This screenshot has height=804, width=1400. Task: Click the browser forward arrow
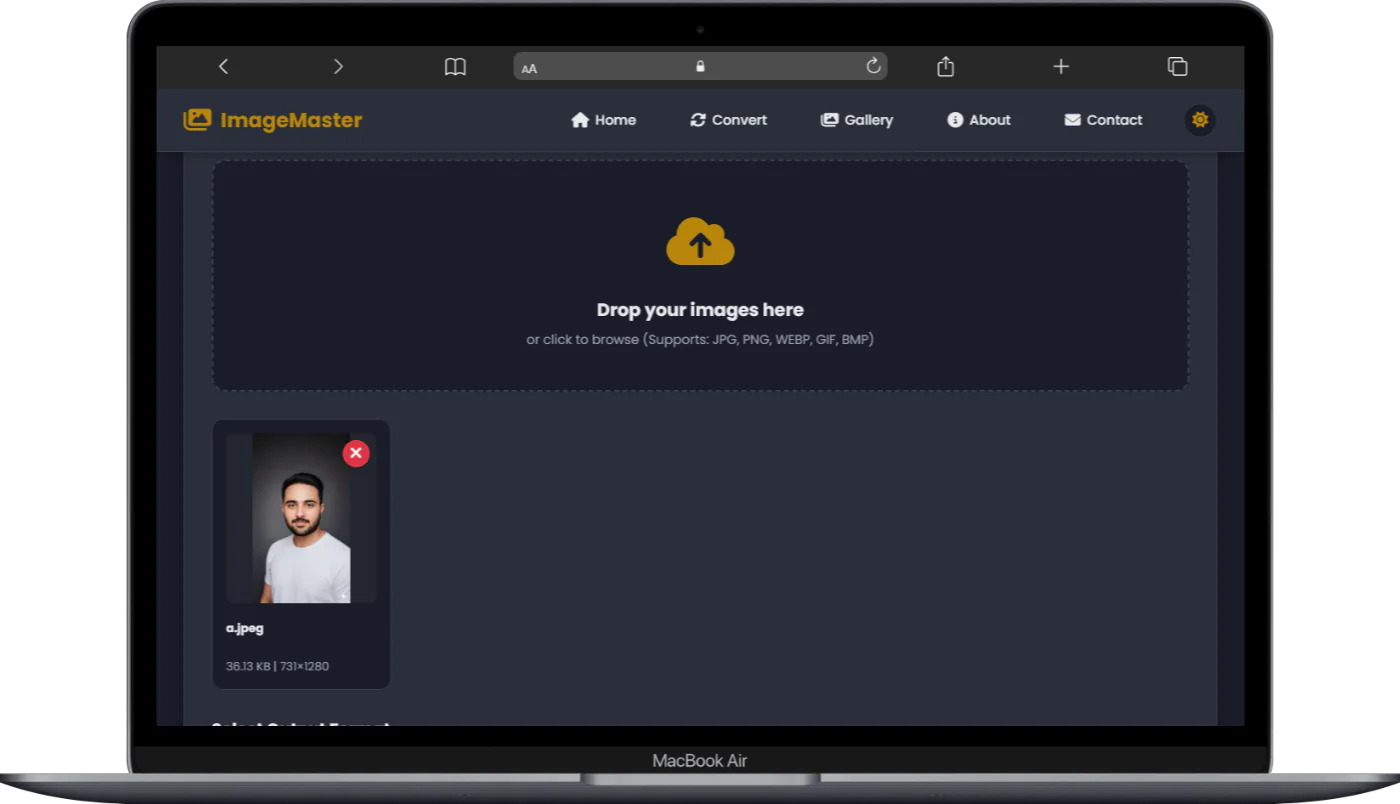tap(338, 66)
